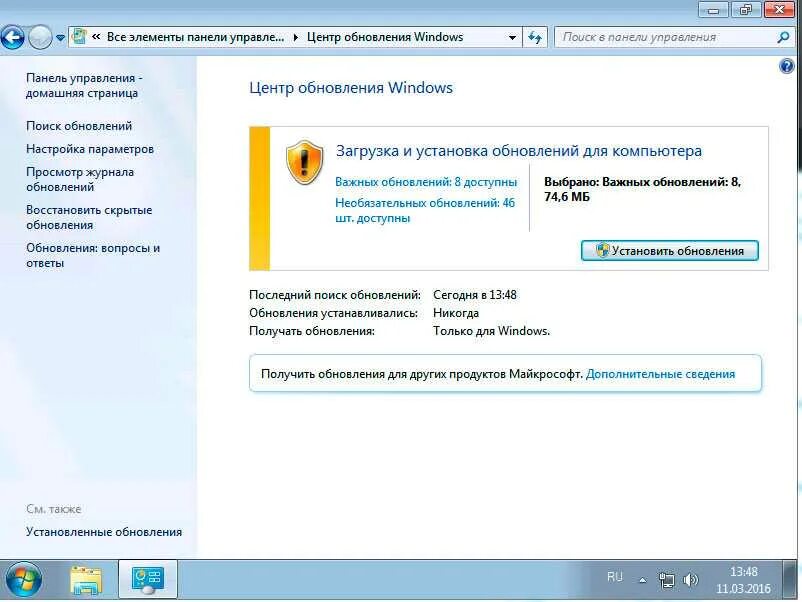
Task: Click the magnifying glass search icon
Action: pyautogui.click(x=783, y=37)
